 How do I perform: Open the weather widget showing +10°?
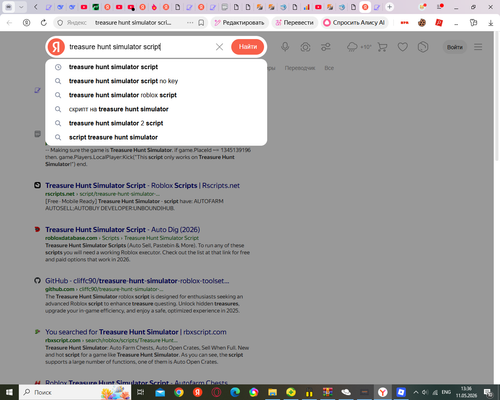point(359,47)
